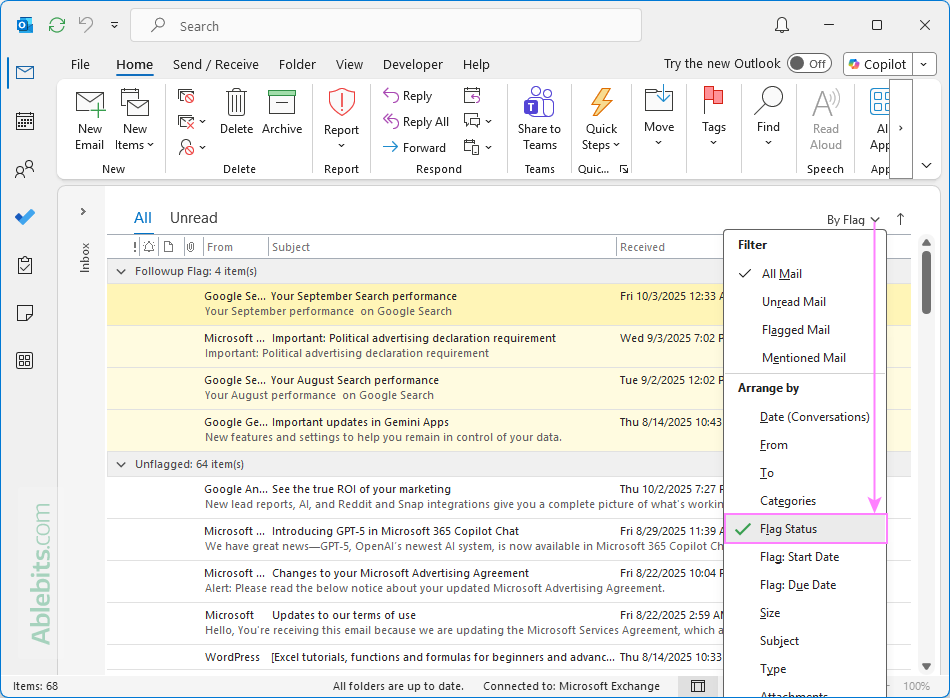950x698 pixels.
Task: Click the Reply button
Action: point(408,96)
